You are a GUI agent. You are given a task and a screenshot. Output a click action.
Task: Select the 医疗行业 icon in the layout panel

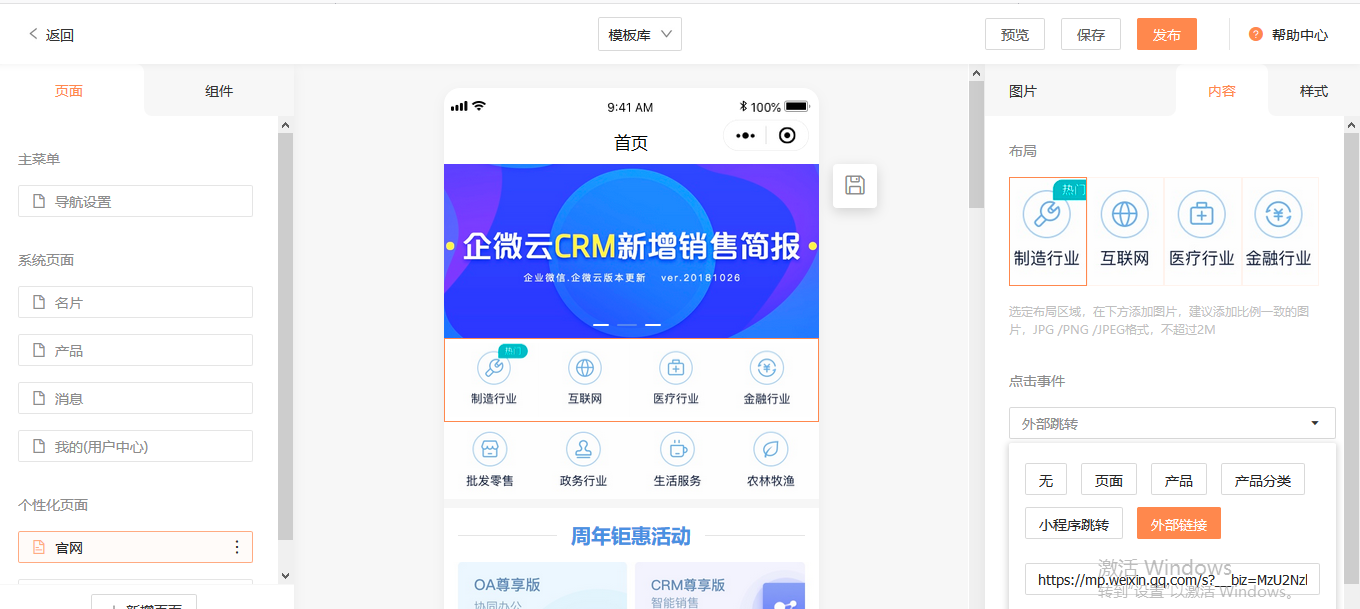point(1202,214)
